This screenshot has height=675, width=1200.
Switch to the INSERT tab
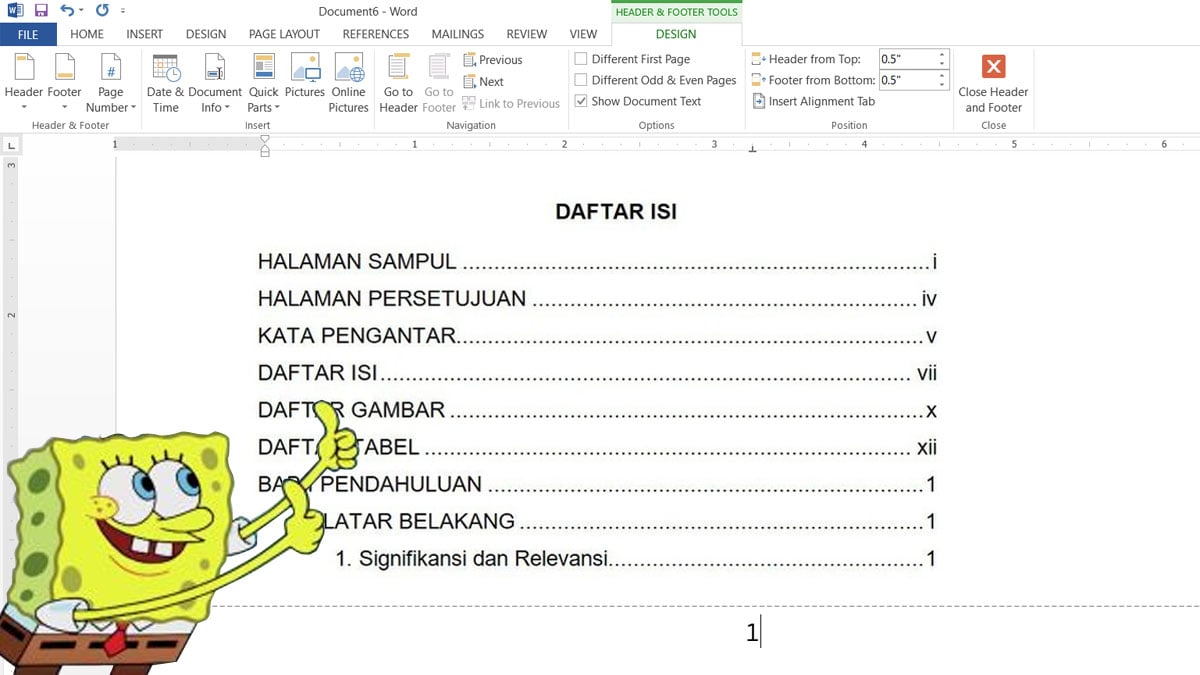coord(145,34)
